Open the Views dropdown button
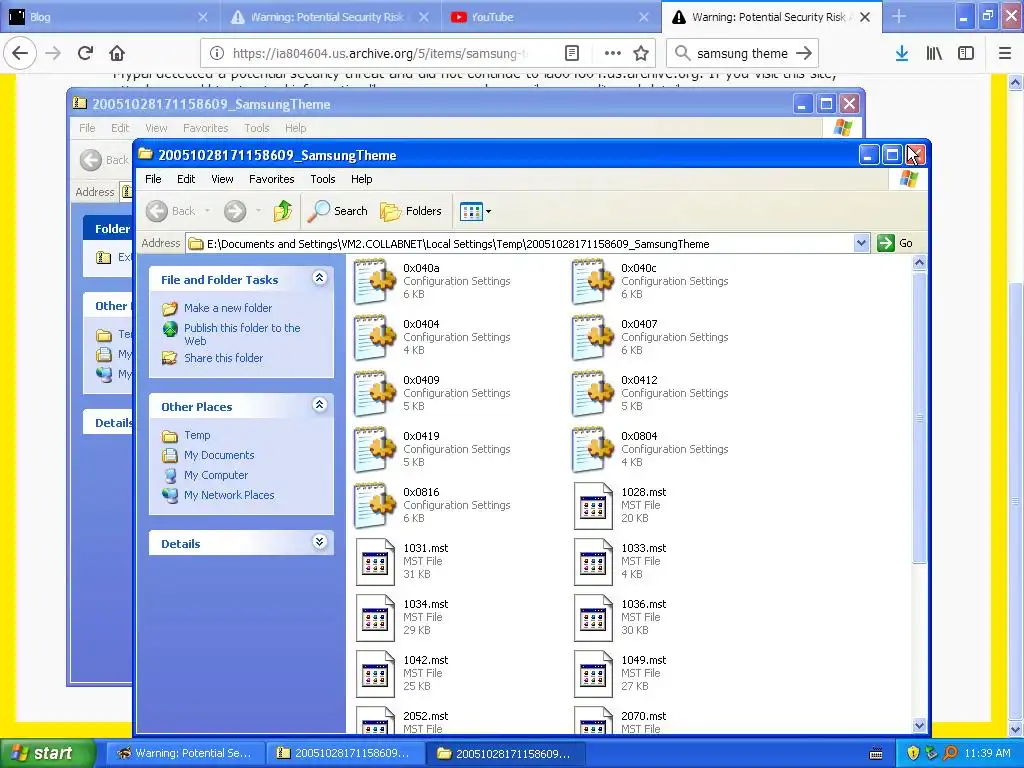This screenshot has height=768, width=1024. click(475, 211)
